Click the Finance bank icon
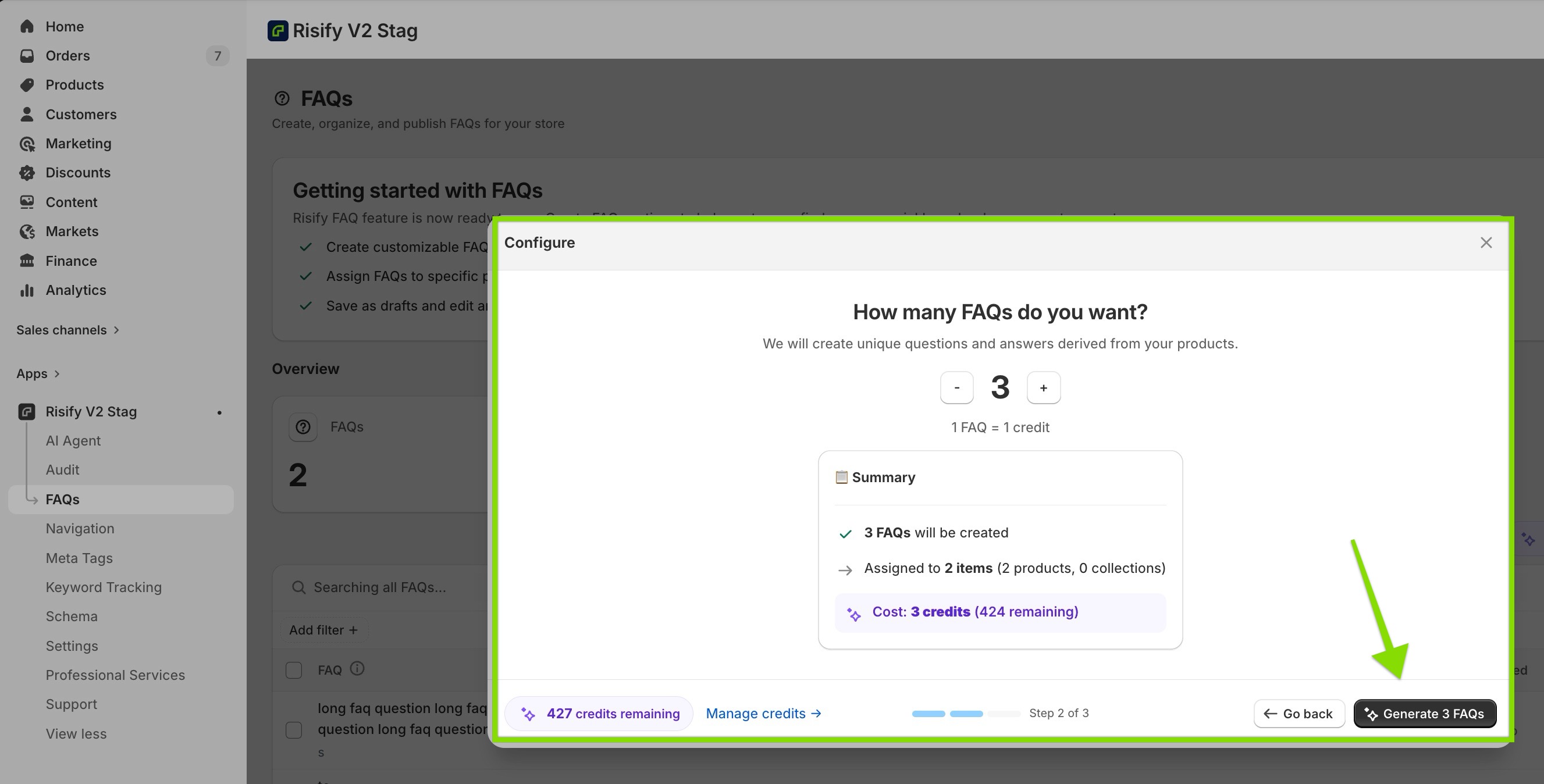 27,261
